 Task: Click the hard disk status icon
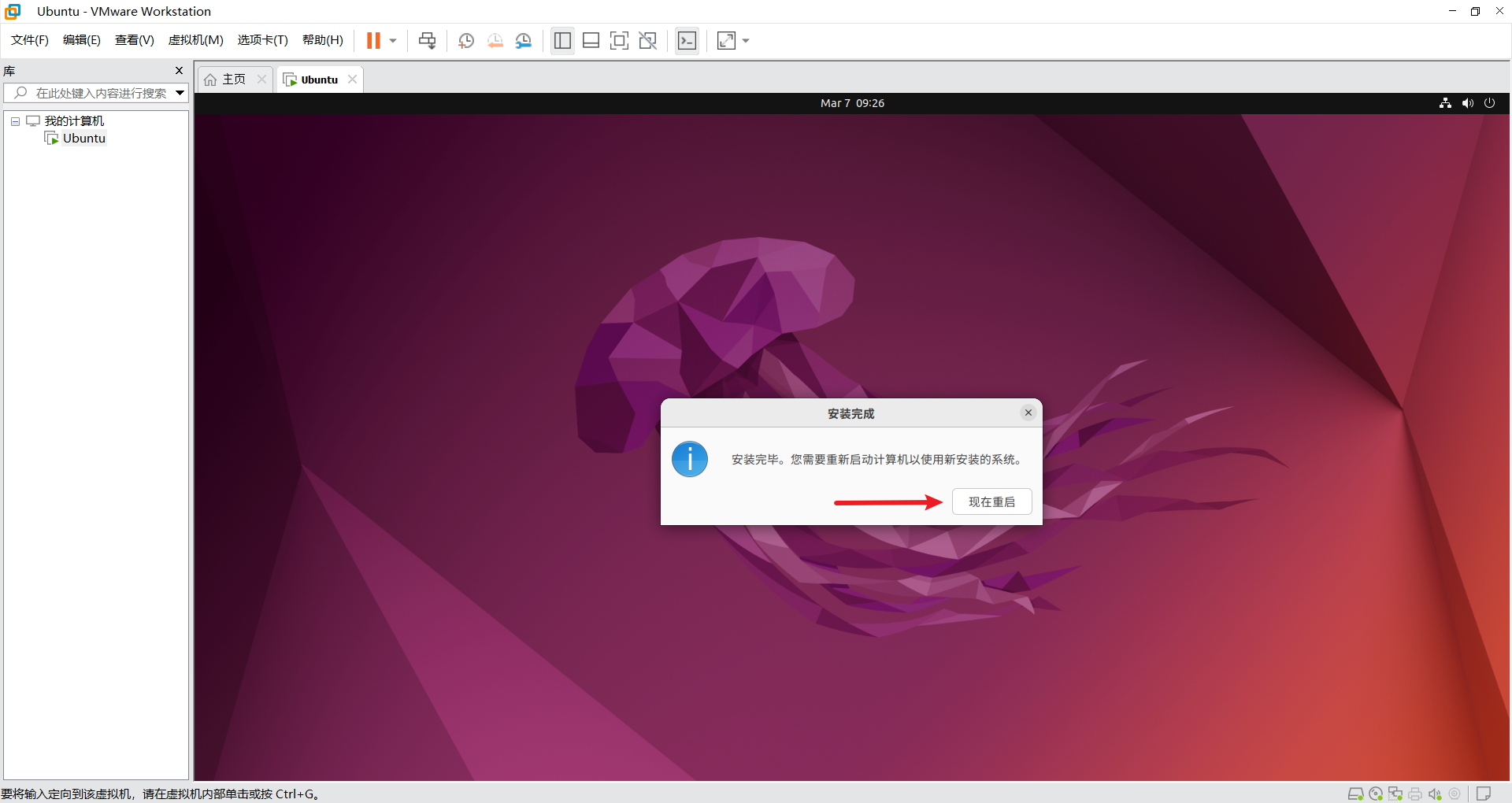1355,794
